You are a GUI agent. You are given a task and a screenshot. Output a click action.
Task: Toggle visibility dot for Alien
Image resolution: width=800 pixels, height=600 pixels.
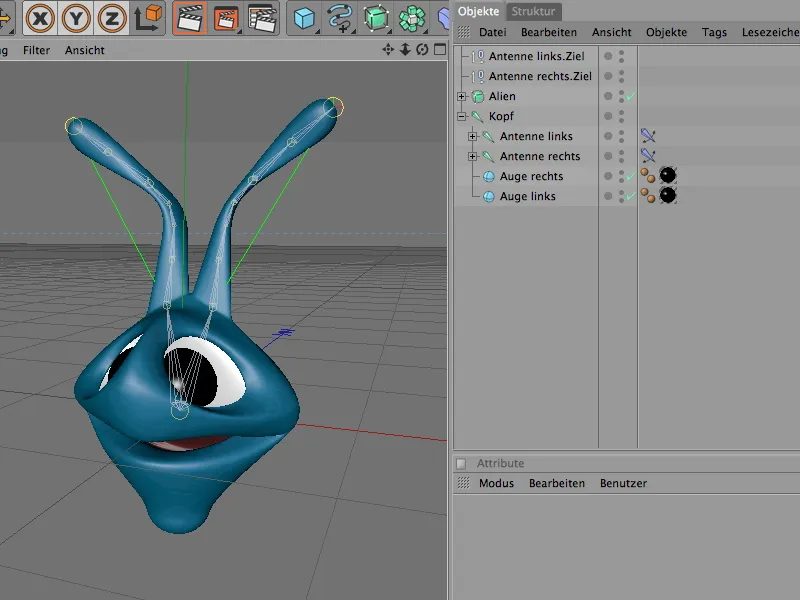pos(608,96)
